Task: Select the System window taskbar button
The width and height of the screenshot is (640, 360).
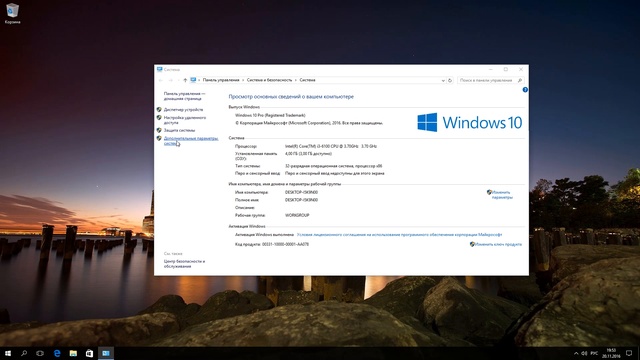Action: point(106,353)
